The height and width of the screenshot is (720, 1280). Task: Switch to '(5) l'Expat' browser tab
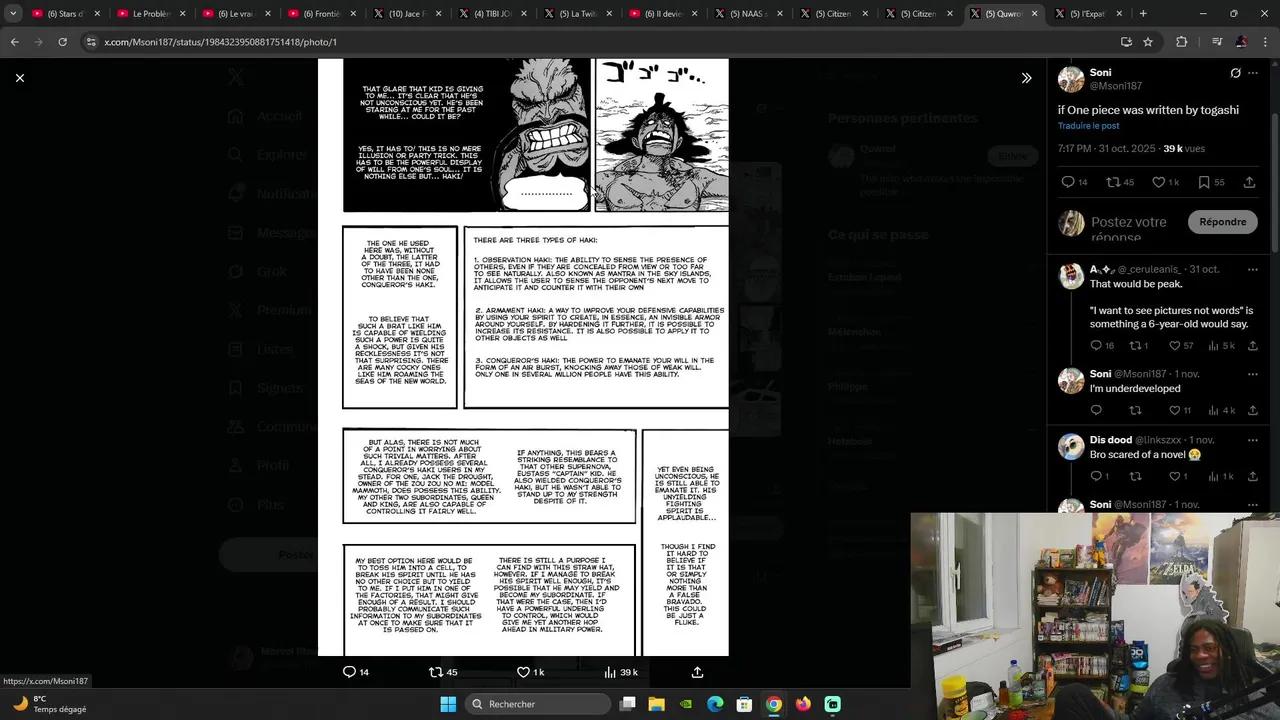(1086, 14)
